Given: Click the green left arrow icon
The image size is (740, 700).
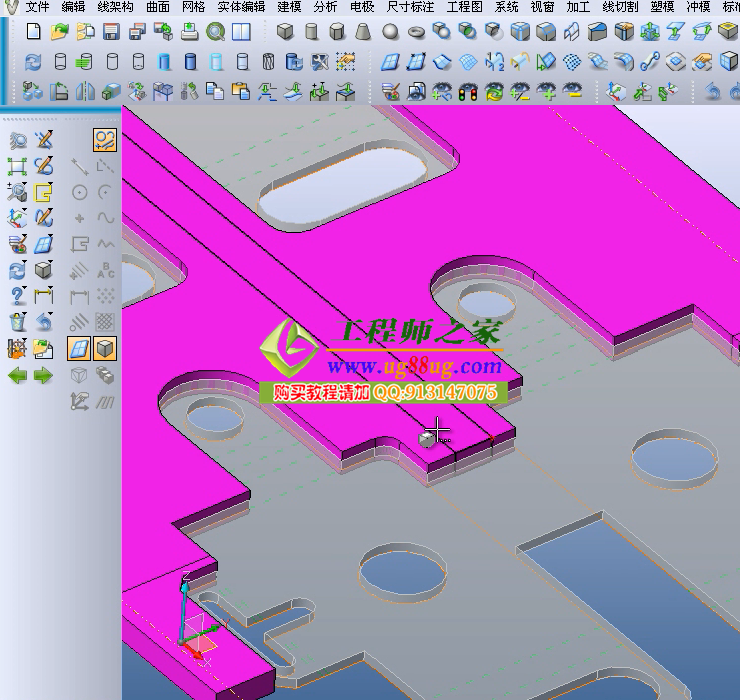Looking at the screenshot, I should (x=17, y=376).
